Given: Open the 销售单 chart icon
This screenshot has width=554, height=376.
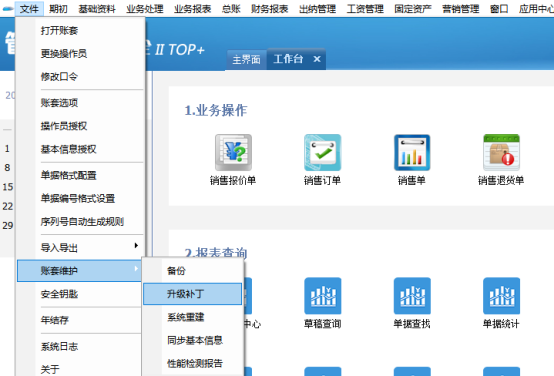Looking at the screenshot, I should click(x=412, y=152).
